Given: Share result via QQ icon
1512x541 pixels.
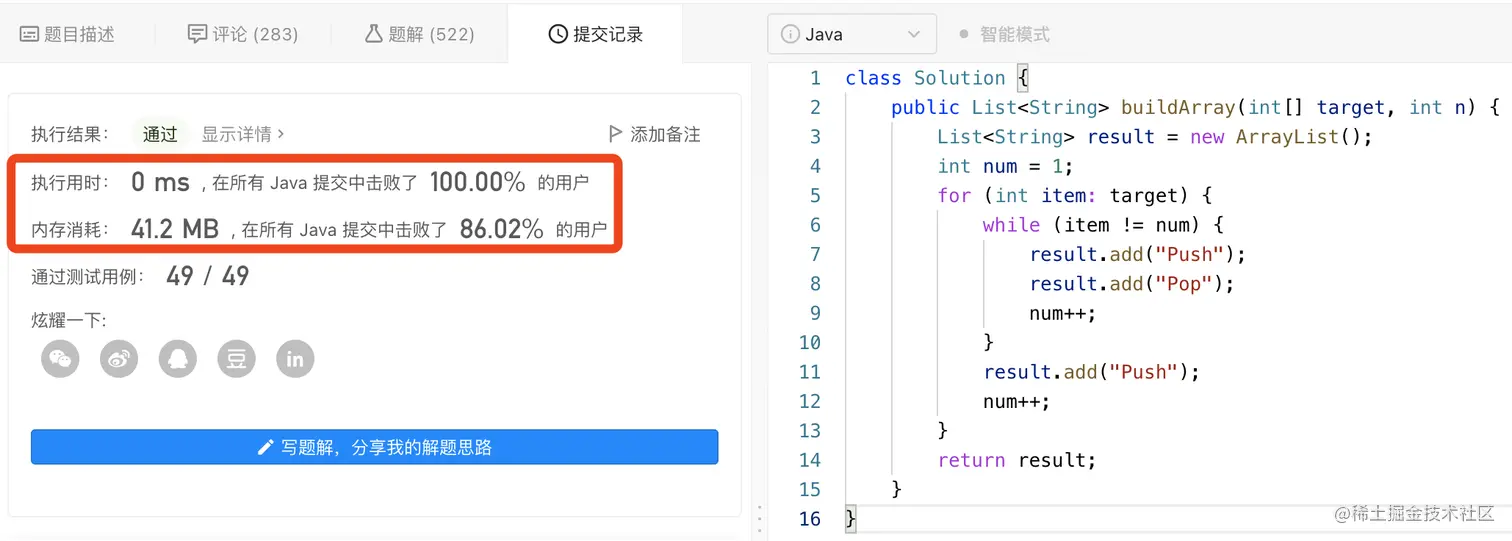Looking at the screenshot, I should pyautogui.click(x=177, y=359).
